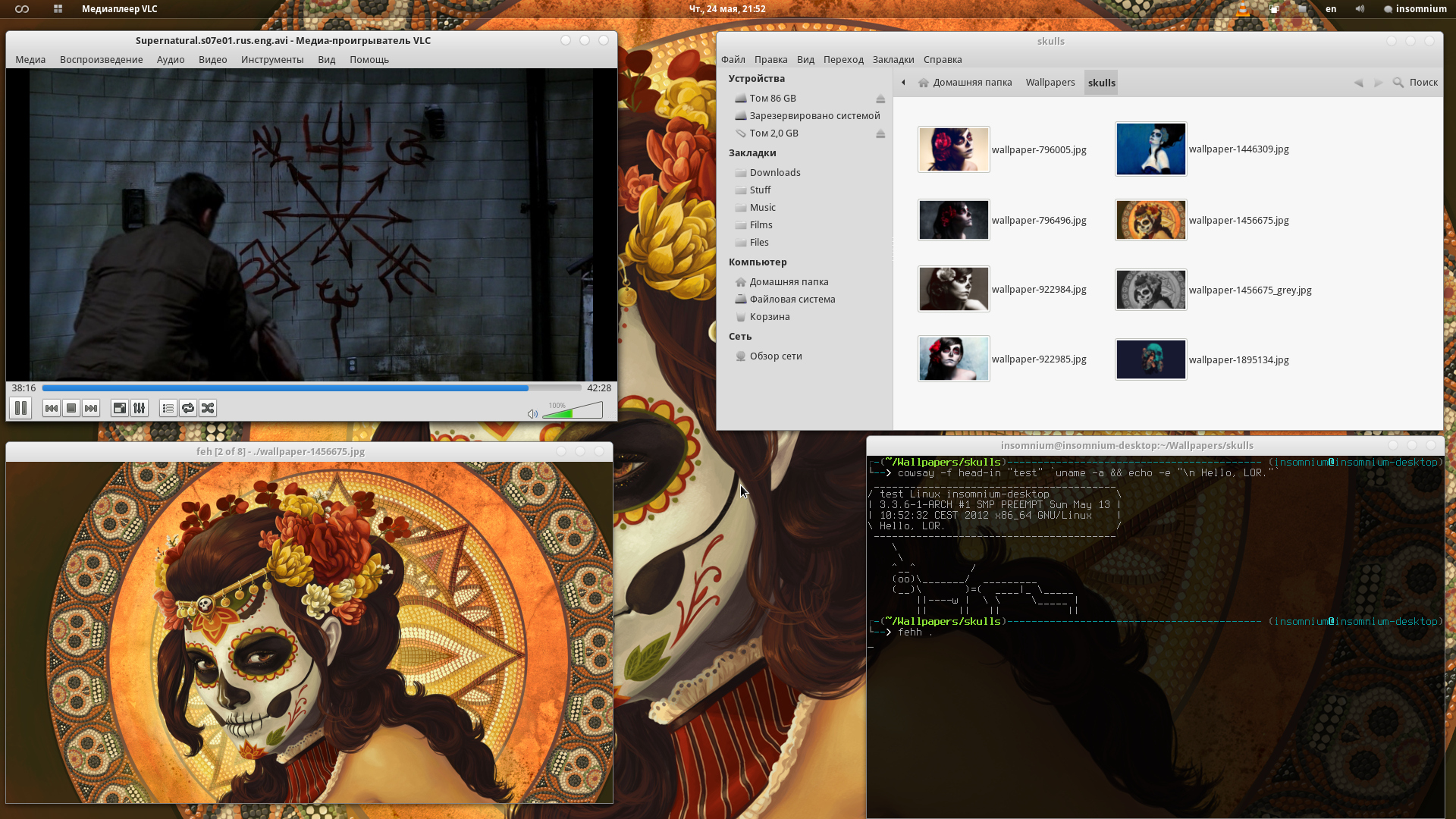This screenshot has height=819, width=1456.
Task: Open the Воспроизведение menu in VLC
Action: 101,59
